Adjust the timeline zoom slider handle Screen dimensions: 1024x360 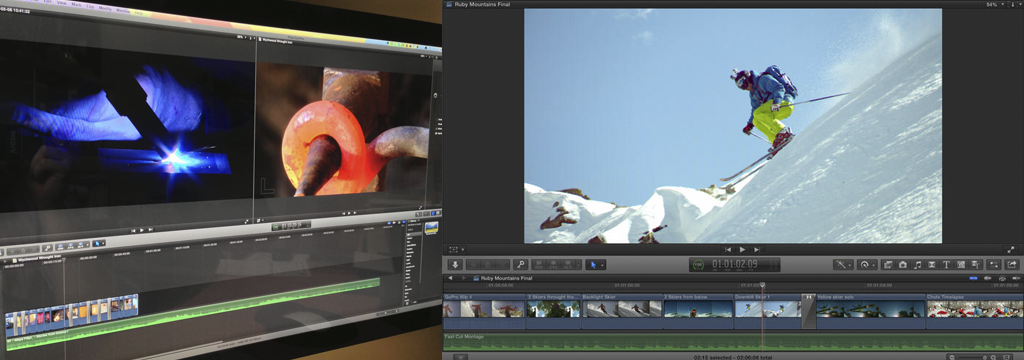[x=985, y=357]
